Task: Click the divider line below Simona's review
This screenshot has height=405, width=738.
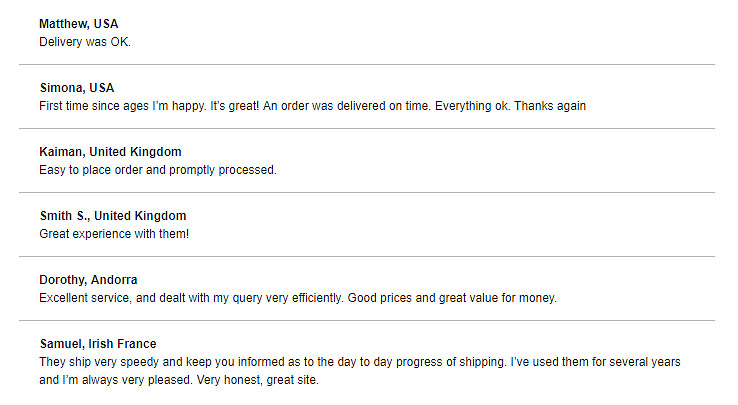Action: [x=367, y=129]
